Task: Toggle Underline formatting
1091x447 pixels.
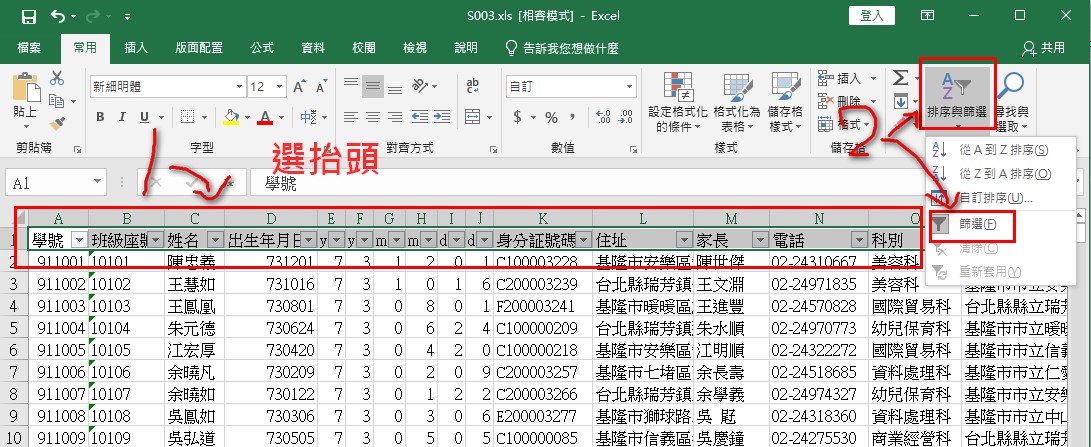Action: tap(144, 117)
